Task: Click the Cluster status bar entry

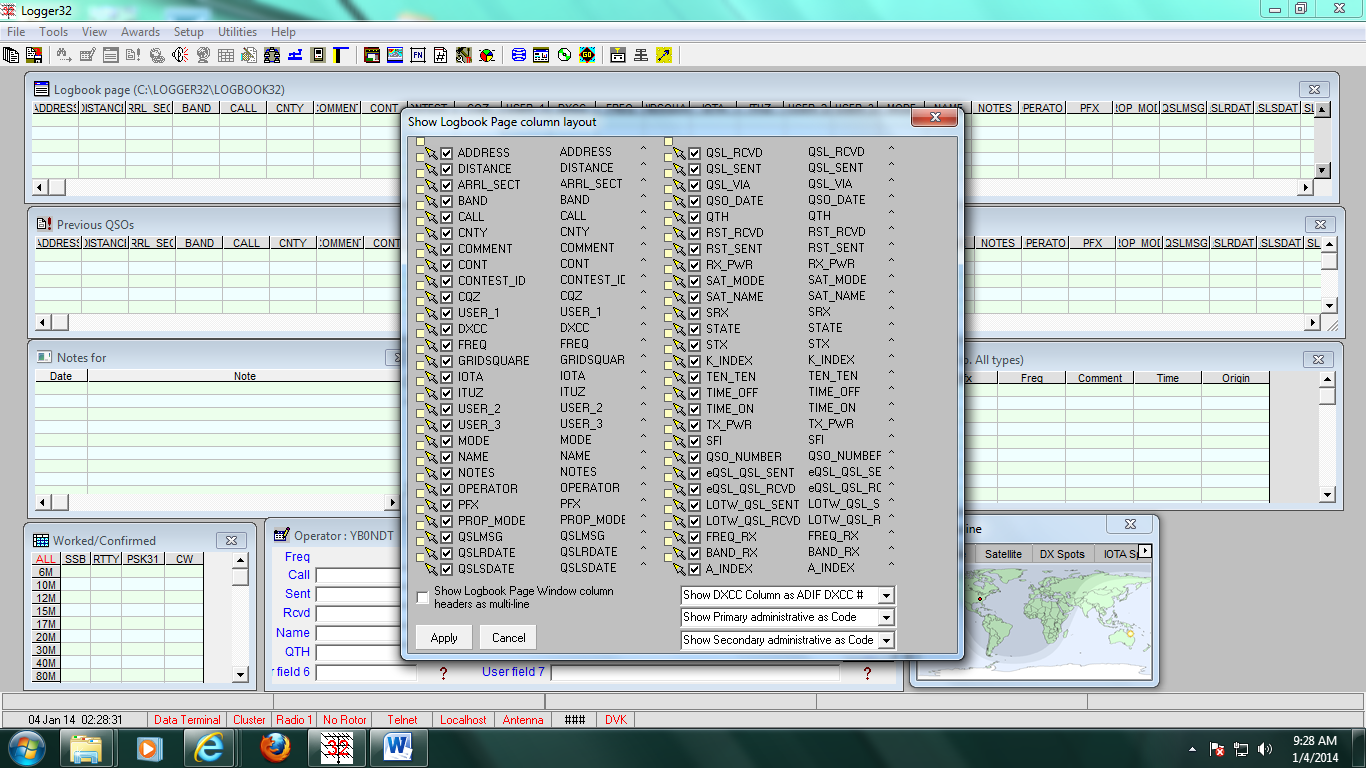Action: 250,720
